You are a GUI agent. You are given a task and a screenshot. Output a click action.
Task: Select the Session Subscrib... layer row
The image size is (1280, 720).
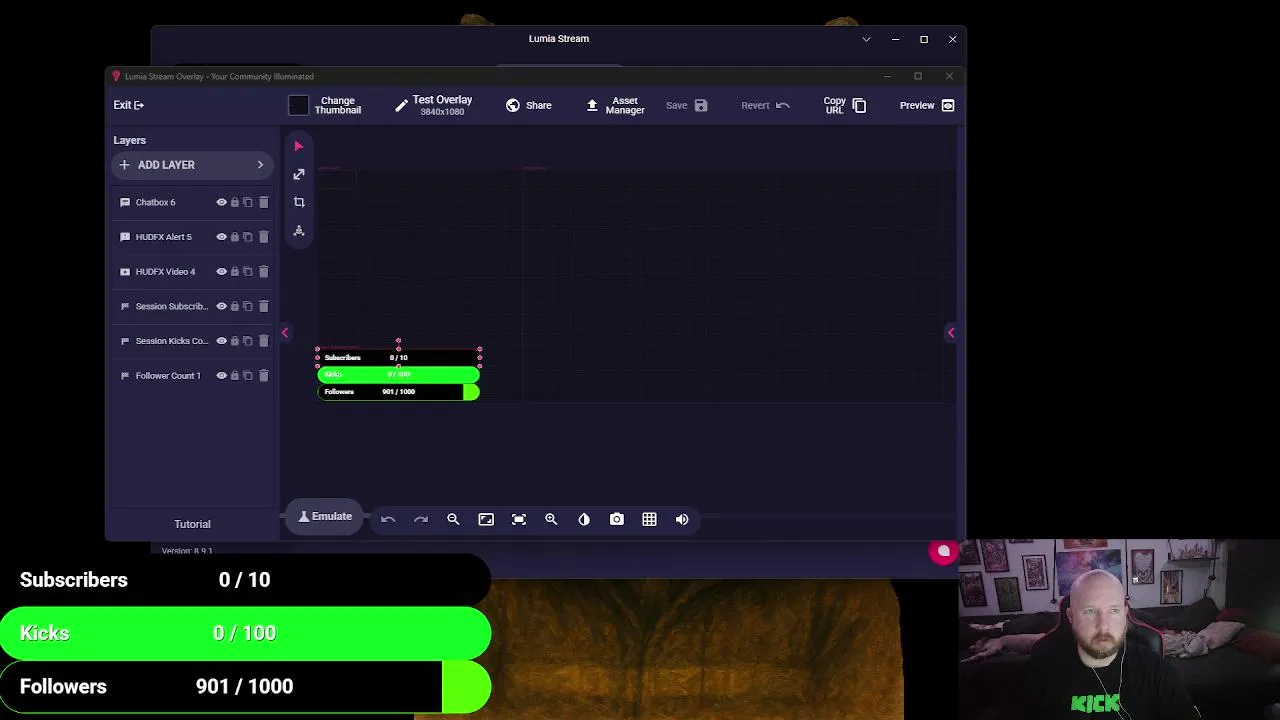pyautogui.click(x=192, y=306)
